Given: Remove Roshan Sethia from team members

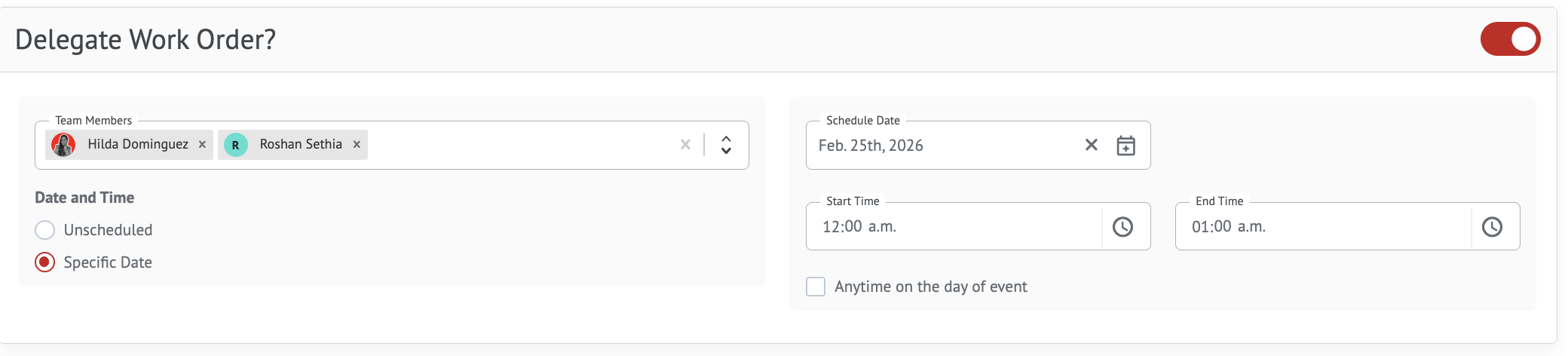Looking at the screenshot, I should pos(357,145).
